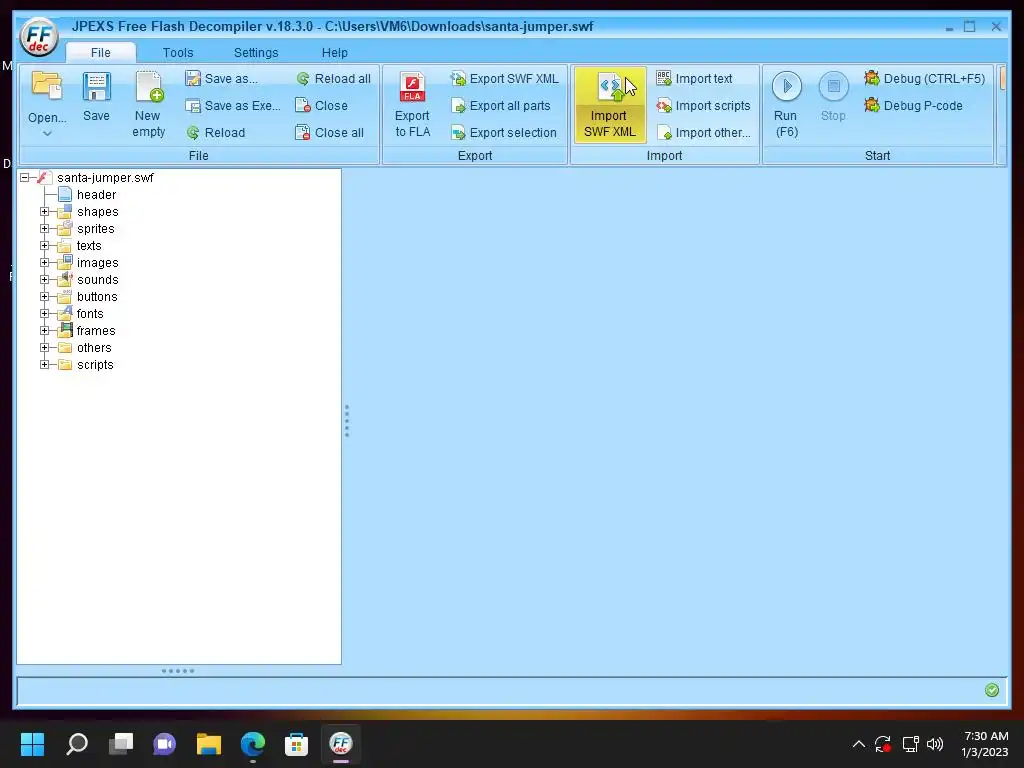
Task: Export to FLA
Action: point(413,104)
